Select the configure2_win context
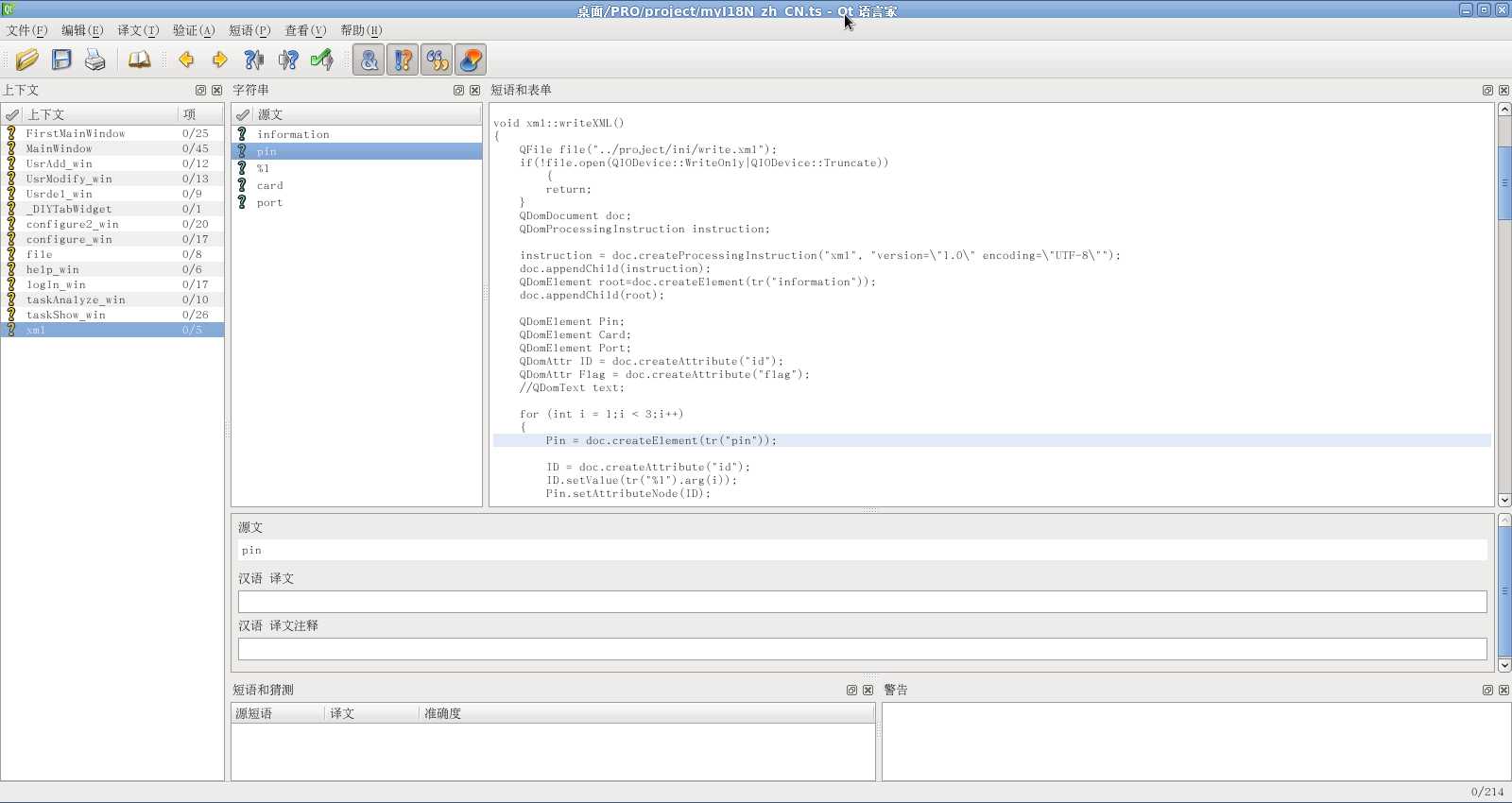Viewport: 1512px width, 803px height. 112,224
